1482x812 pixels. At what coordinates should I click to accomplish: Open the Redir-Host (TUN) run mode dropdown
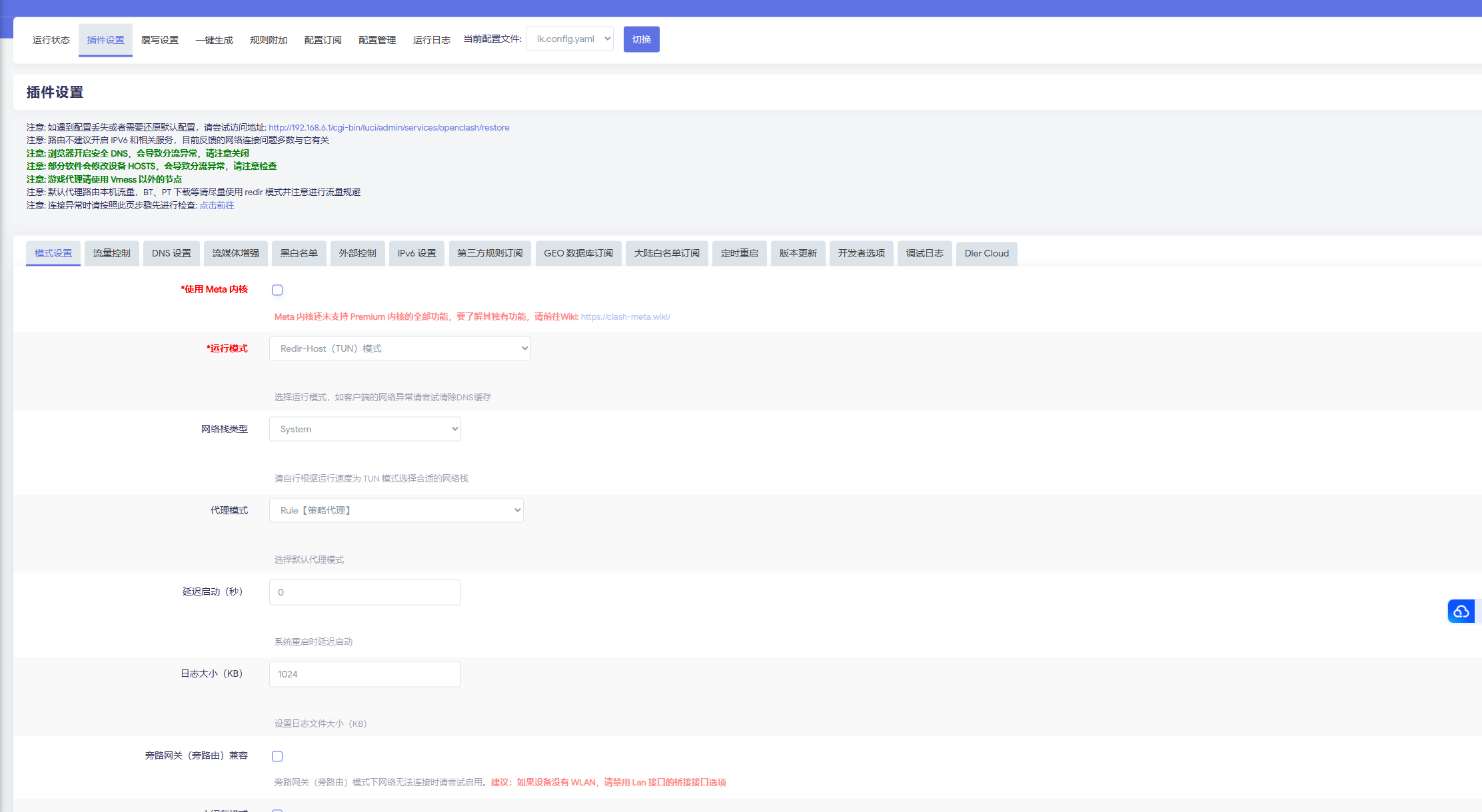click(x=400, y=348)
